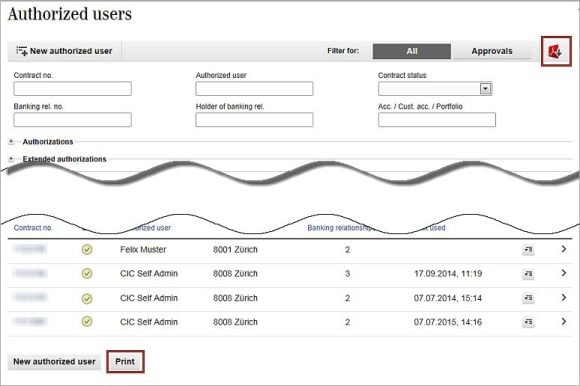
Task: Click Felix Muster name
Action: (143, 250)
